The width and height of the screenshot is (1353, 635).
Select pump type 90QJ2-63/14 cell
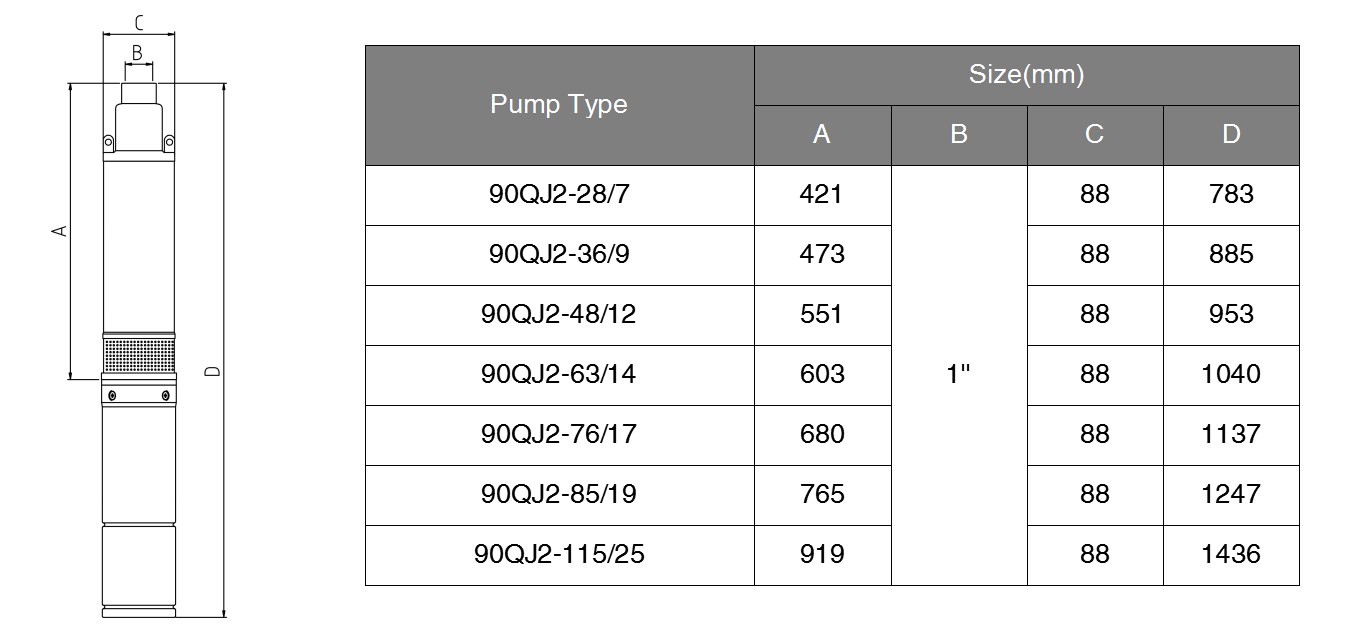point(559,375)
